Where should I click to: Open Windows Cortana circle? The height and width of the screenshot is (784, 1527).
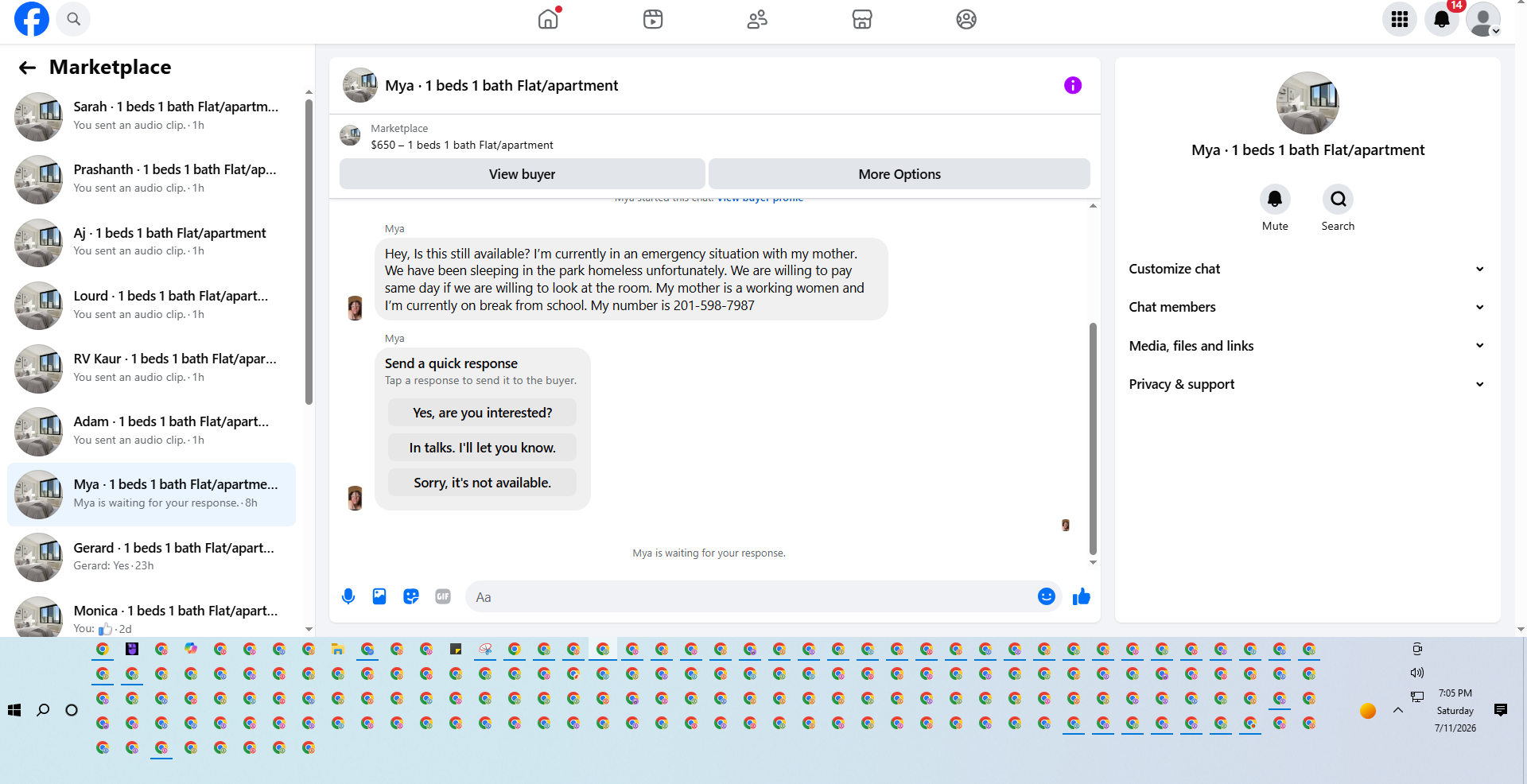coord(72,710)
